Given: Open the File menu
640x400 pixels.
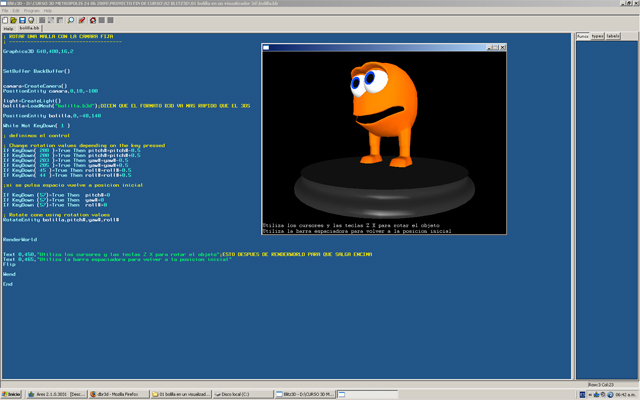Looking at the screenshot, I should (5, 11).
